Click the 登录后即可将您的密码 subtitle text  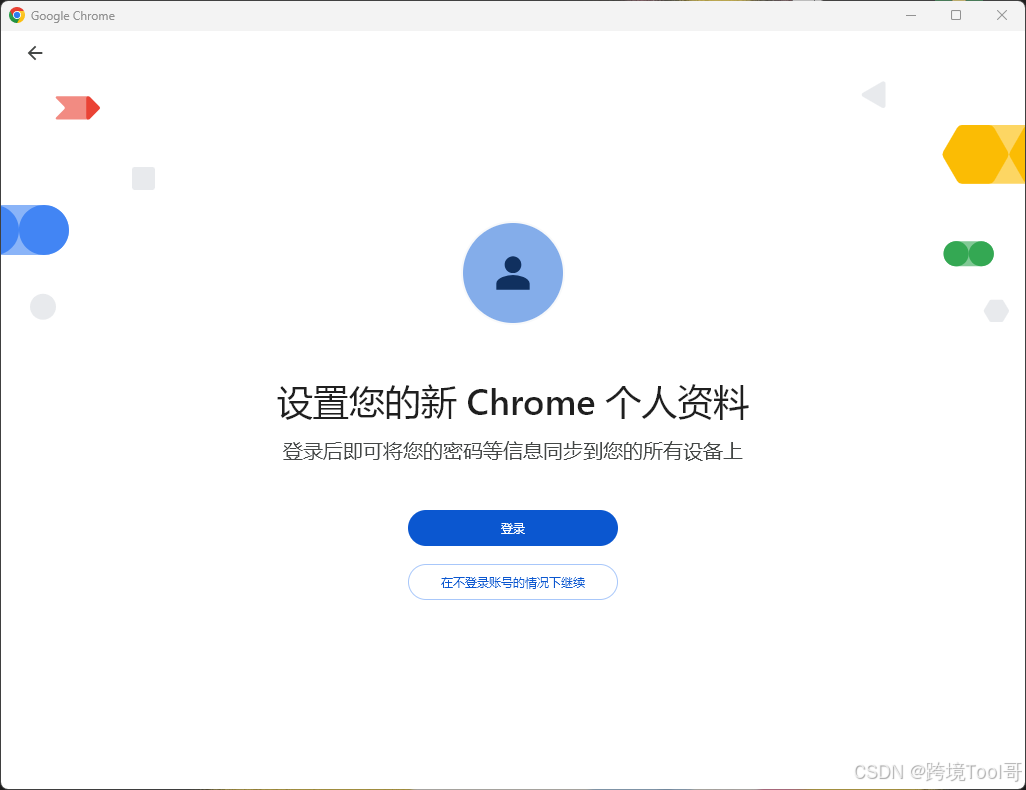513,452
